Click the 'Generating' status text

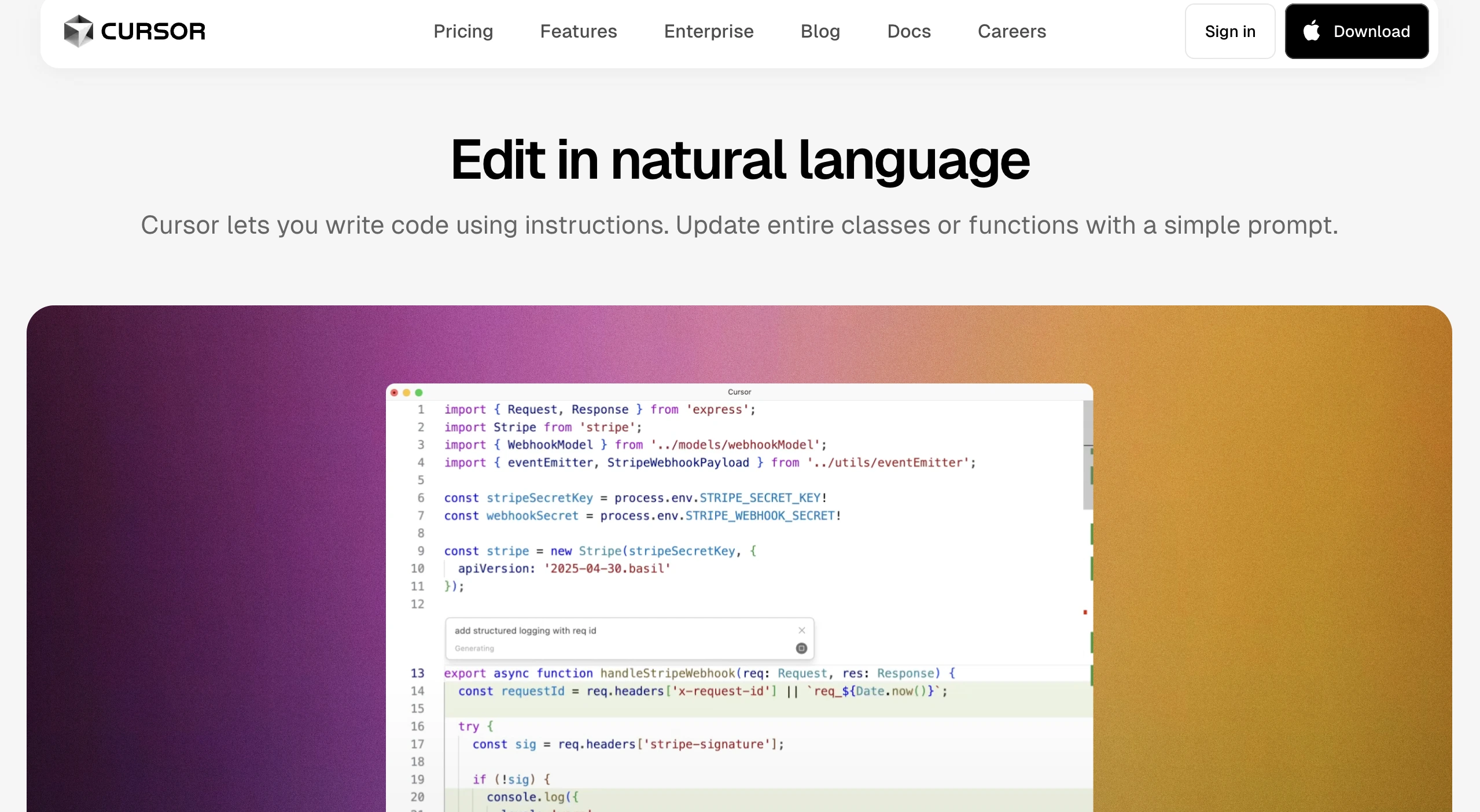tap(474, 648)
